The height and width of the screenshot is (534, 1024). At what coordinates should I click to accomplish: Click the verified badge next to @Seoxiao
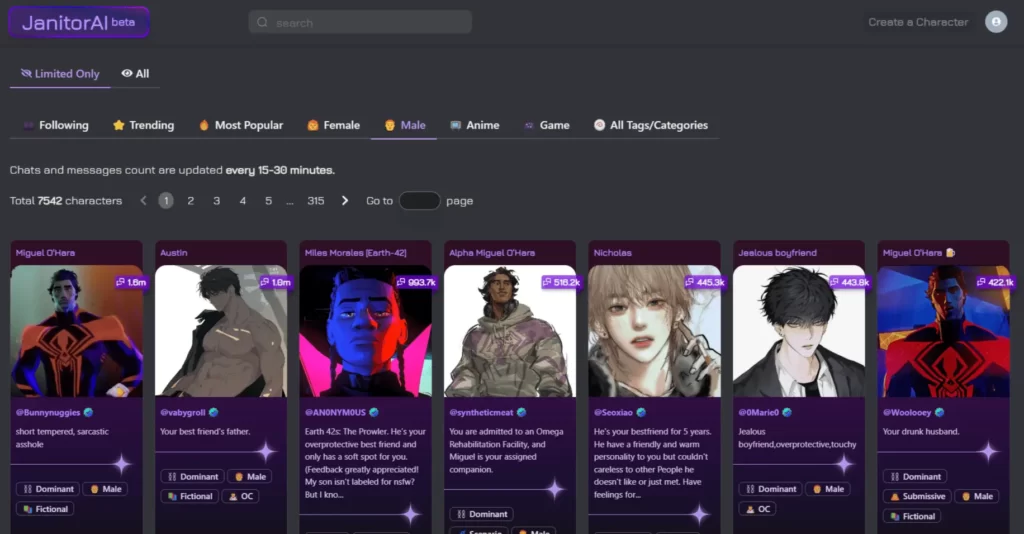point(641,413)
